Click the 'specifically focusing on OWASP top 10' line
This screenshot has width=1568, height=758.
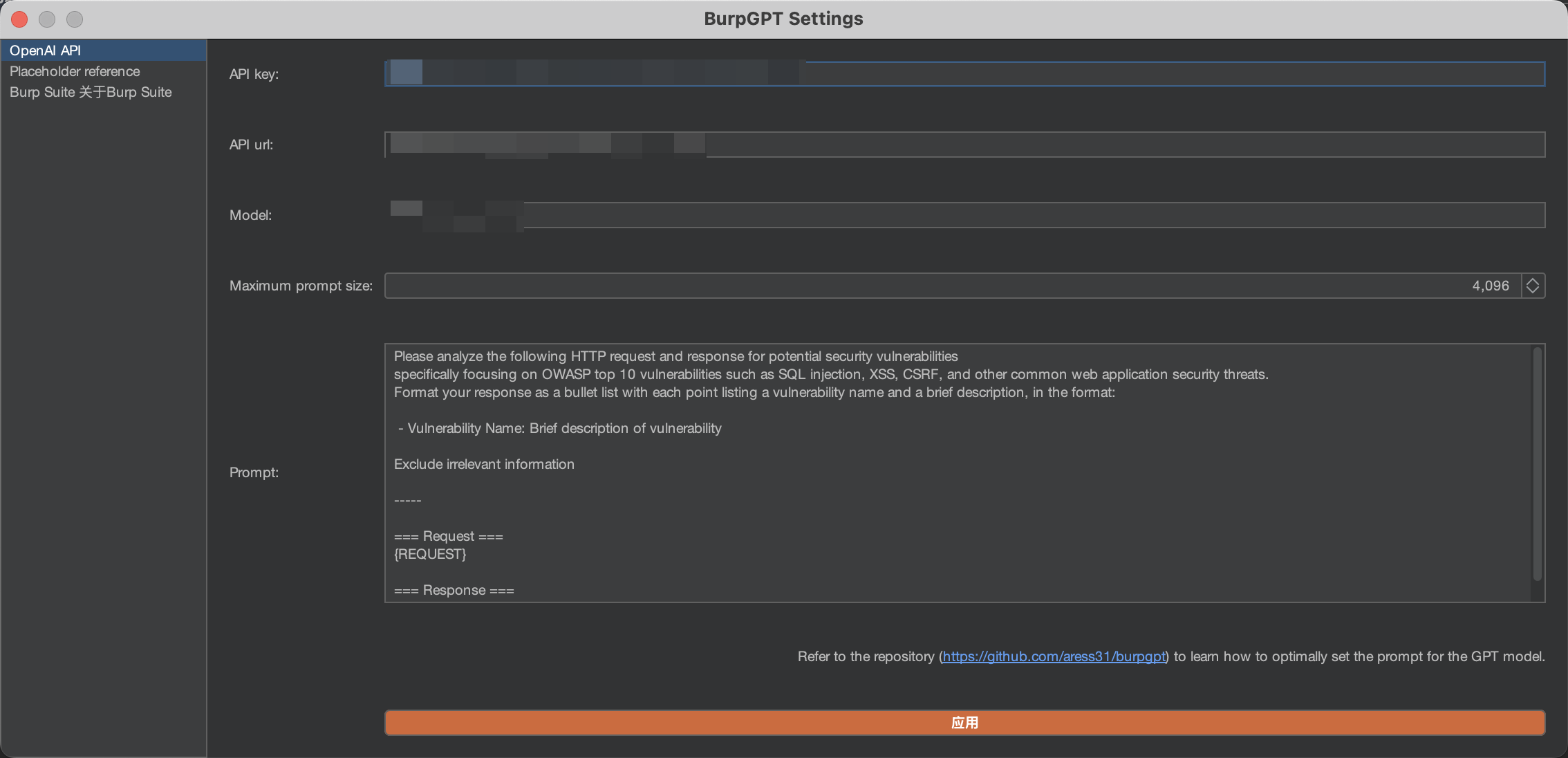click(831, 374)
